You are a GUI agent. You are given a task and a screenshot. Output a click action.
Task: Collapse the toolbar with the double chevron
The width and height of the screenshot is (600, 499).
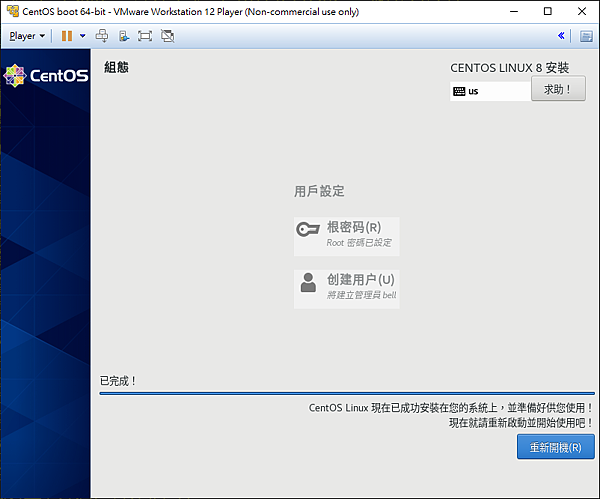pyautogui.click(x=561, y=36)
